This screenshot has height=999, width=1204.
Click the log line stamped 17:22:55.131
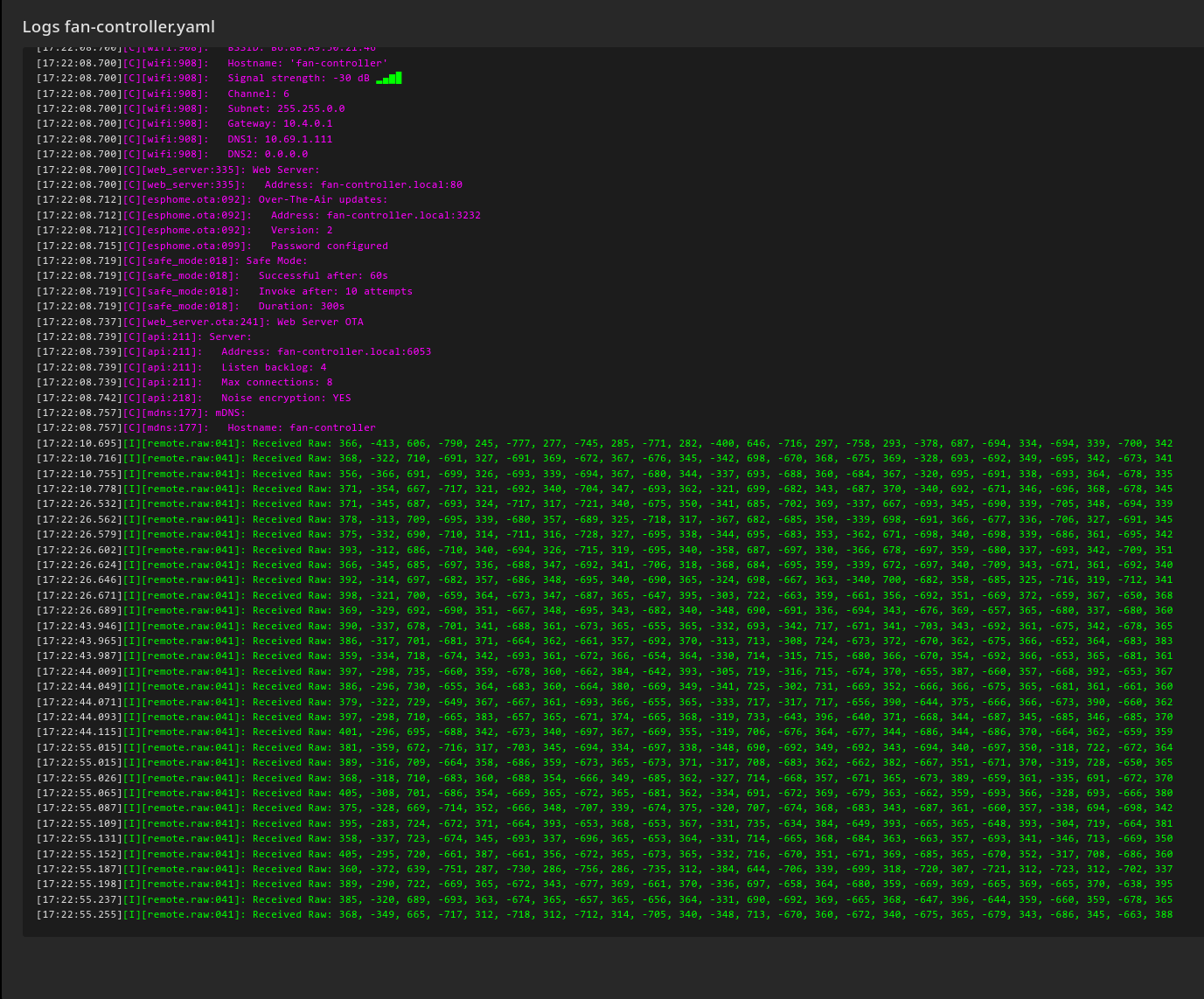(x=605, y=838)
